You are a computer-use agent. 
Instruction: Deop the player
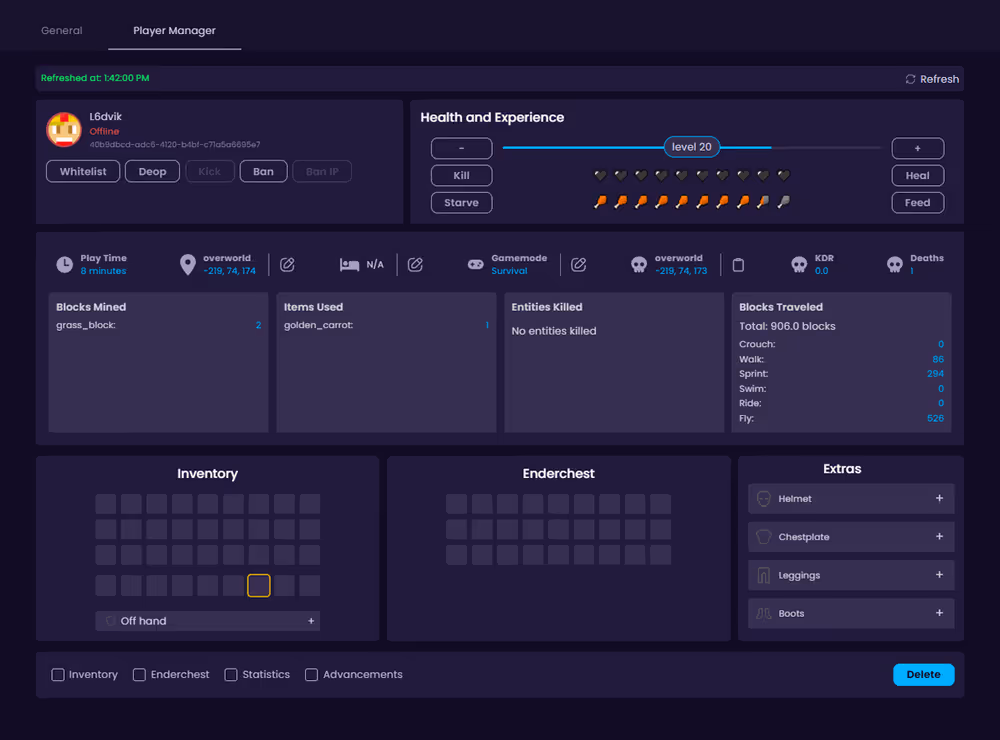click(x=152, y=172)
